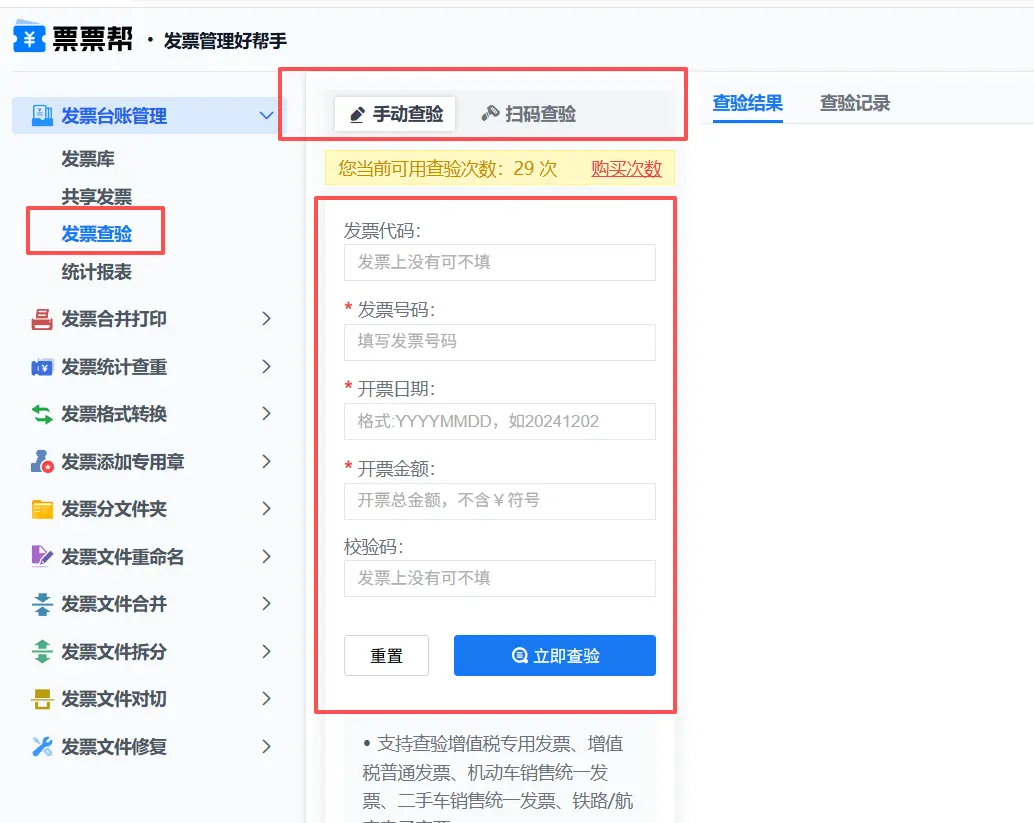The image size is (1034, 823).
Task: Click the 发票统计查重 icon
Action: 42,367
